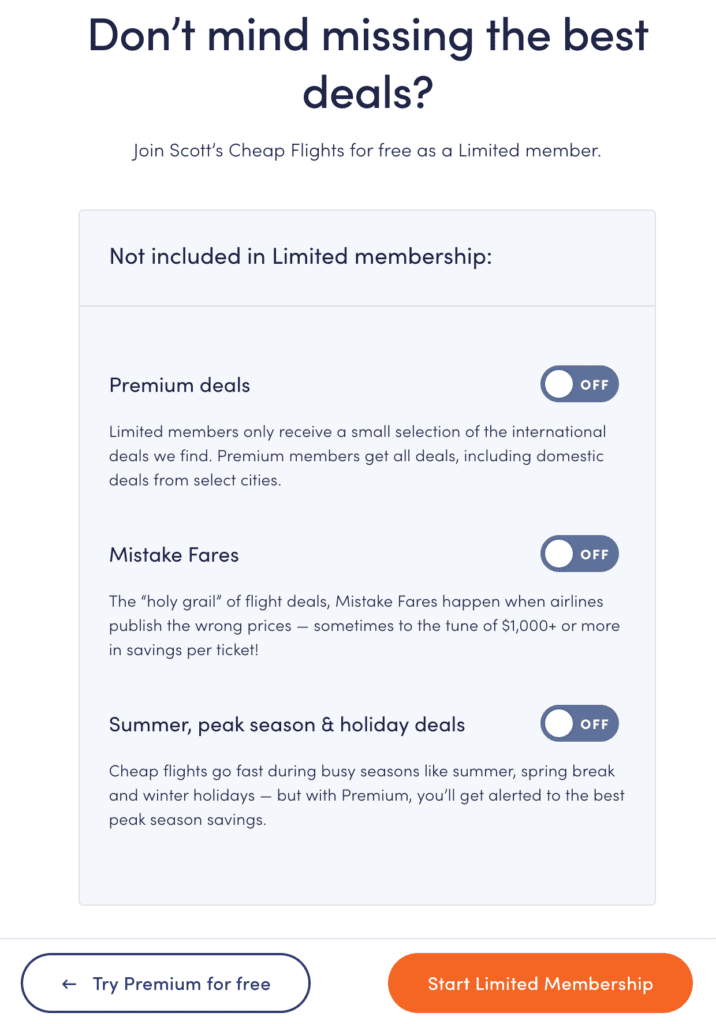Click the left arrow icon beside Try Premium
Viewport: 716px width, 1024px height.
point(69,984)
